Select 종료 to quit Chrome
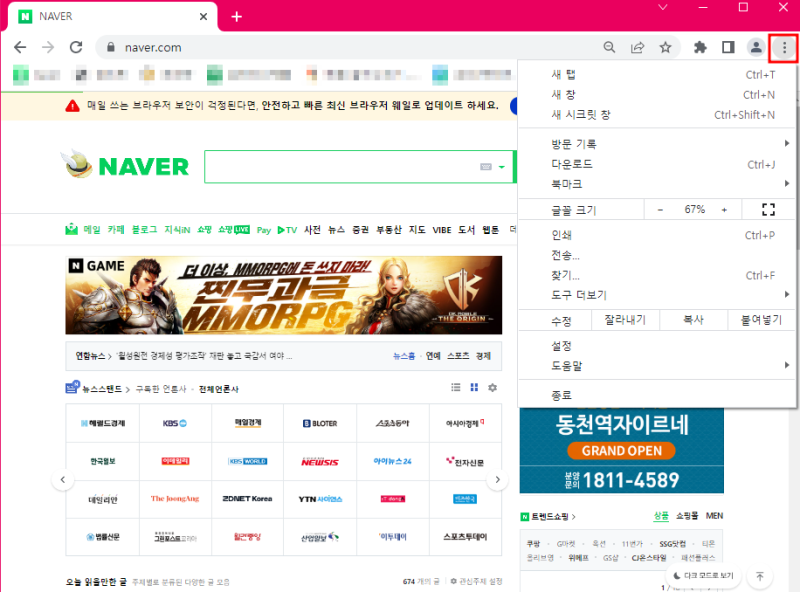 point(657,395)
